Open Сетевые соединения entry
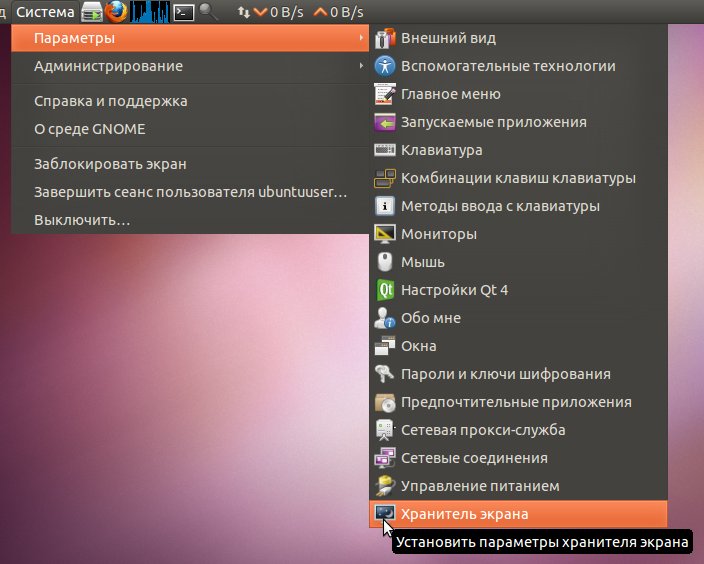 tap(519, 458)
